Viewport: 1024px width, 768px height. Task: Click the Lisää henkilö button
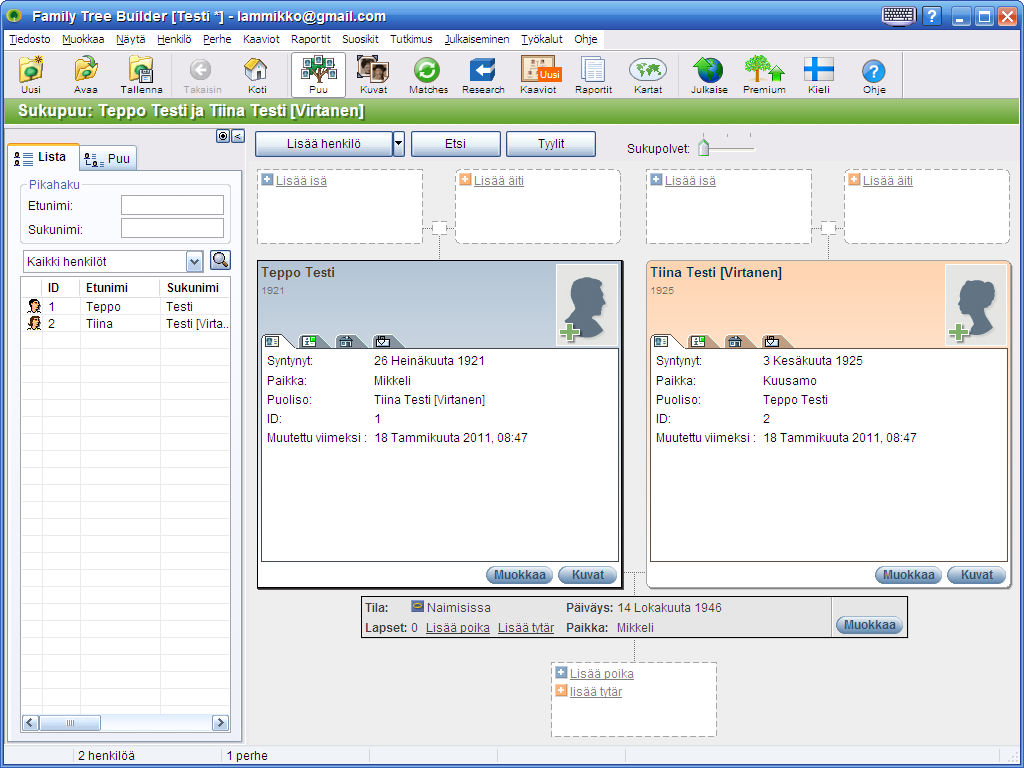point(324,144)
